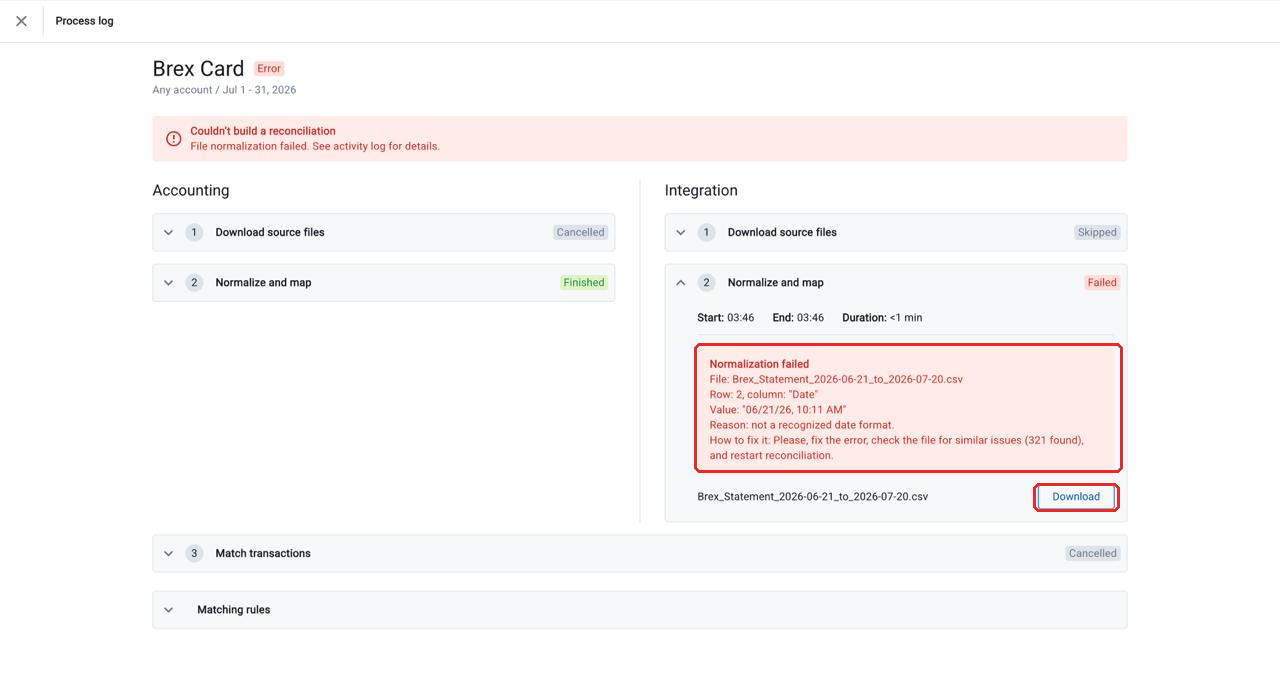Click step number 2 badge under Integration
The width and height of the screenshot is (1280, 688).
(x=707, y=283)
